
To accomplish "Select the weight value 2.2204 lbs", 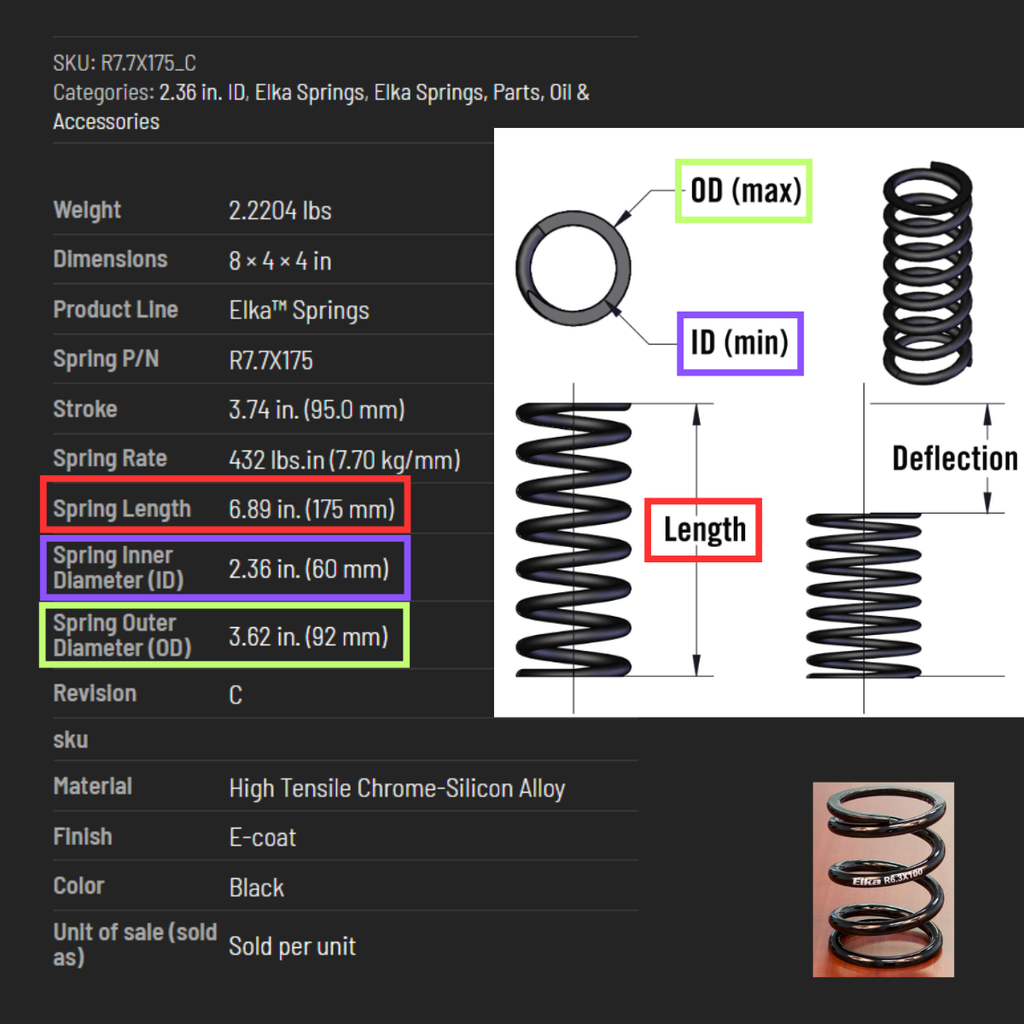I will pyautogui.click(x=280, y=210).
